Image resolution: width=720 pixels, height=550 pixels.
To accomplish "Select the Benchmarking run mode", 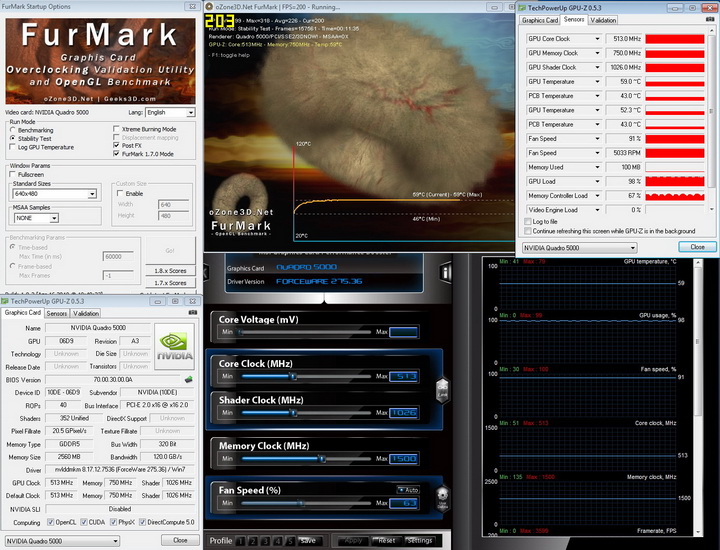I will 13,130.
